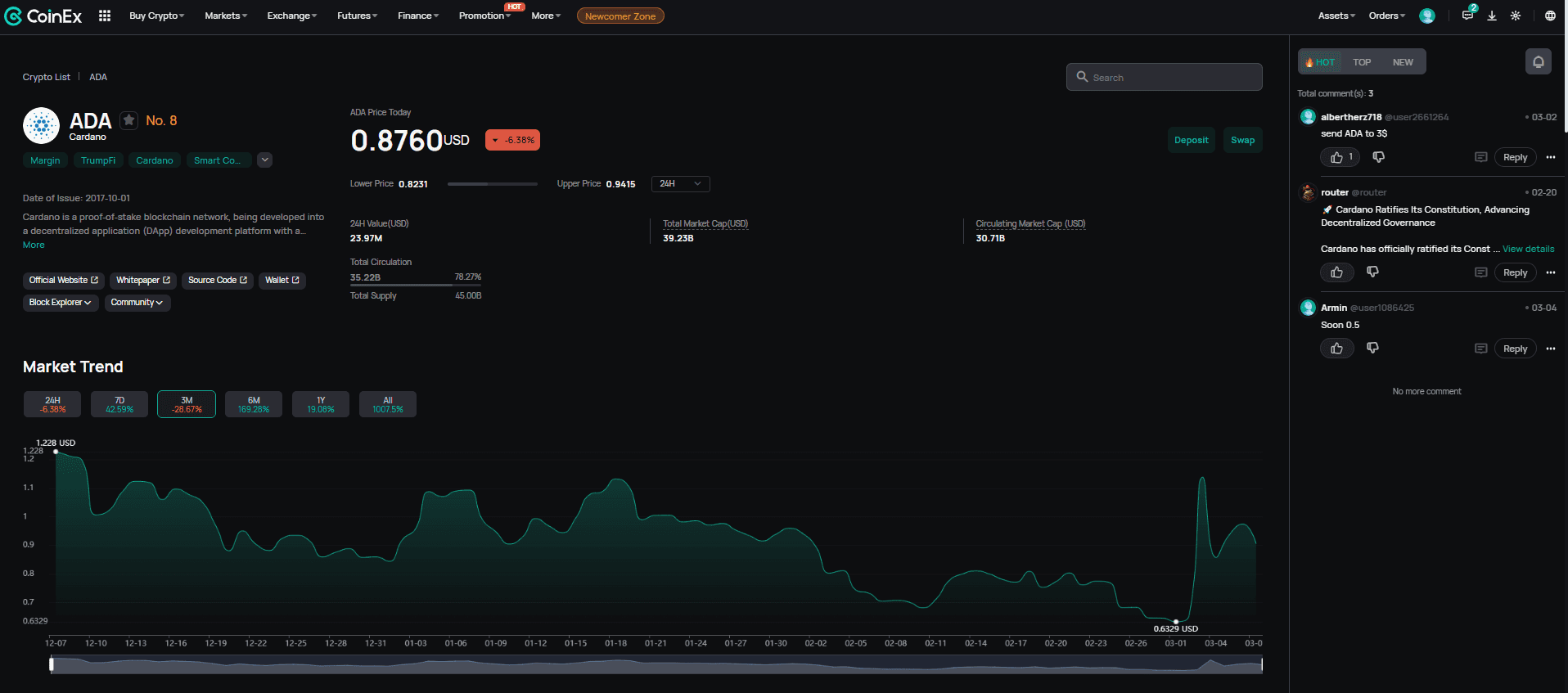
Task: Click the Cardano ADA coin logo
Action: (42, 126)
